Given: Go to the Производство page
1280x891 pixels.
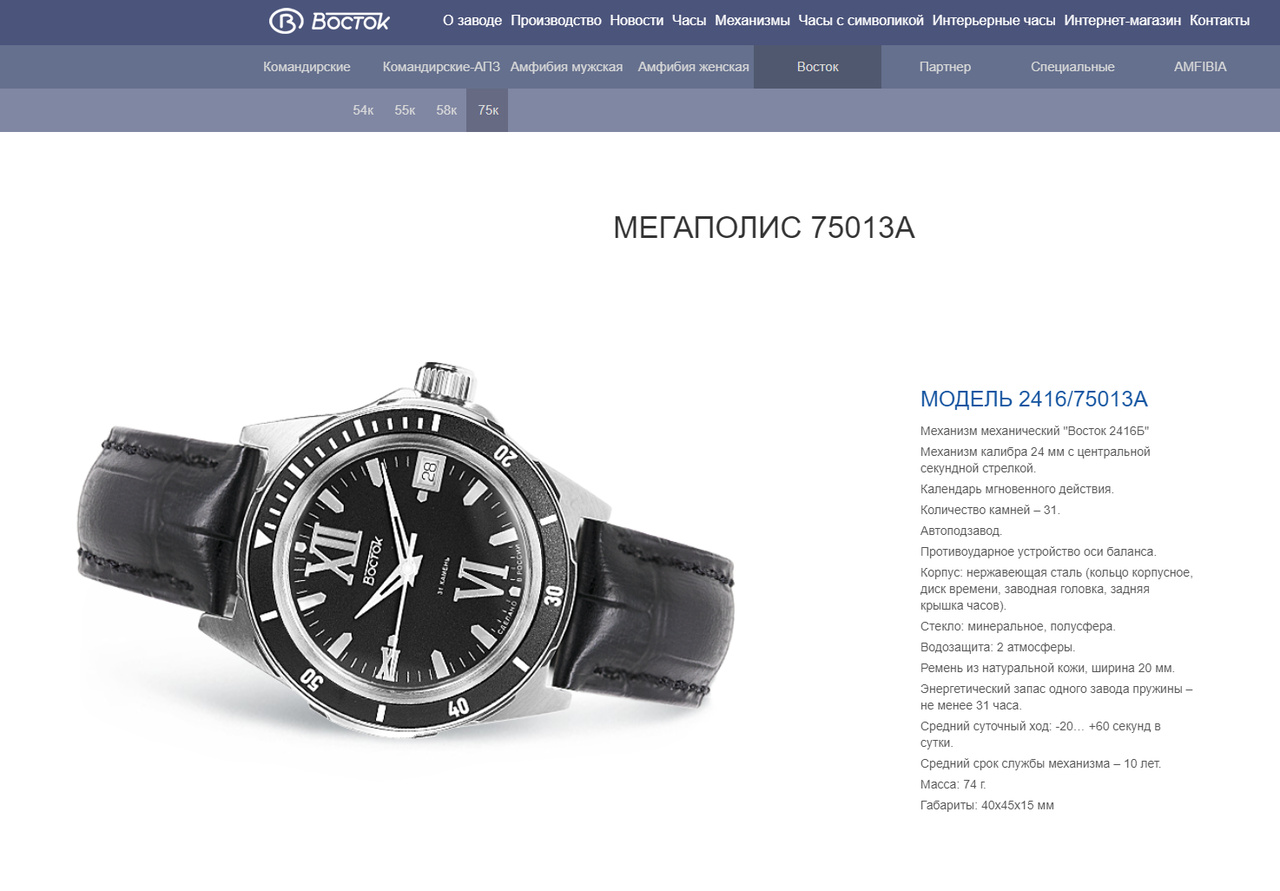Looking at the screenshot, I should 556,20.
